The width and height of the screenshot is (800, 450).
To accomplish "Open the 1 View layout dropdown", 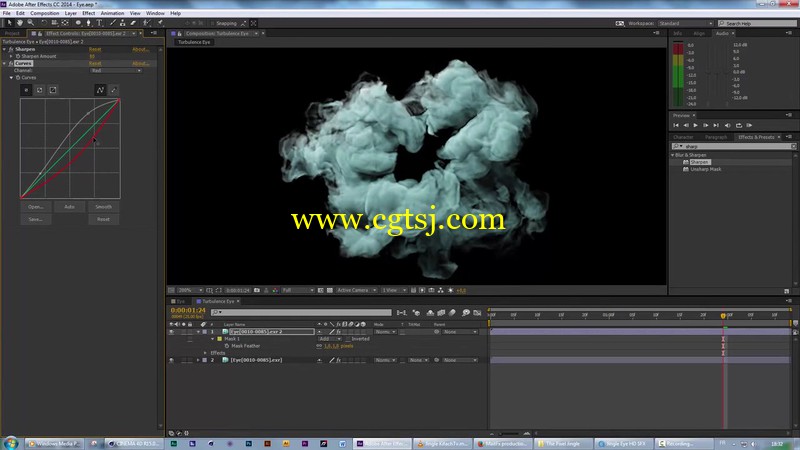I will click(x=394, y=290).
